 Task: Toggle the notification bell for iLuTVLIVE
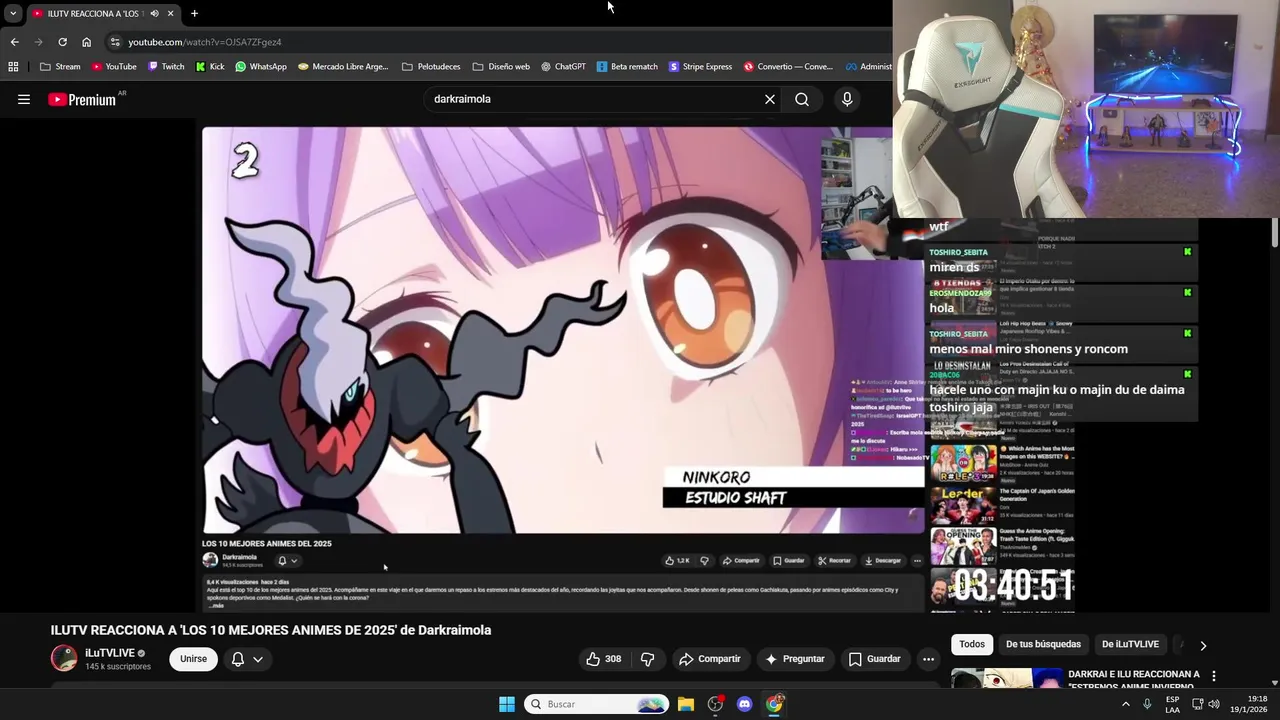tap(238, 659)
